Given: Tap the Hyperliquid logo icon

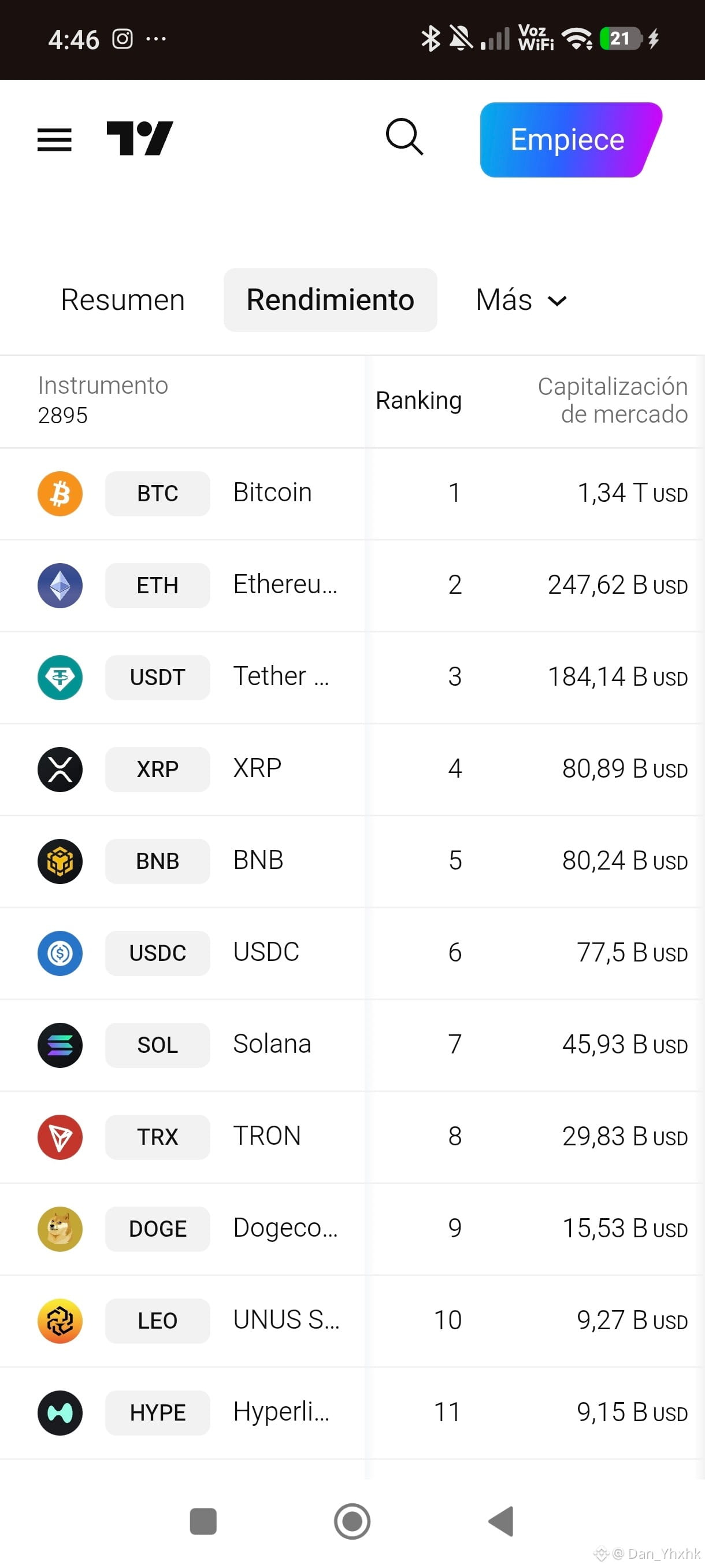Looking at the screenshot, I should pyautogui.click(x=60, y=1413).
